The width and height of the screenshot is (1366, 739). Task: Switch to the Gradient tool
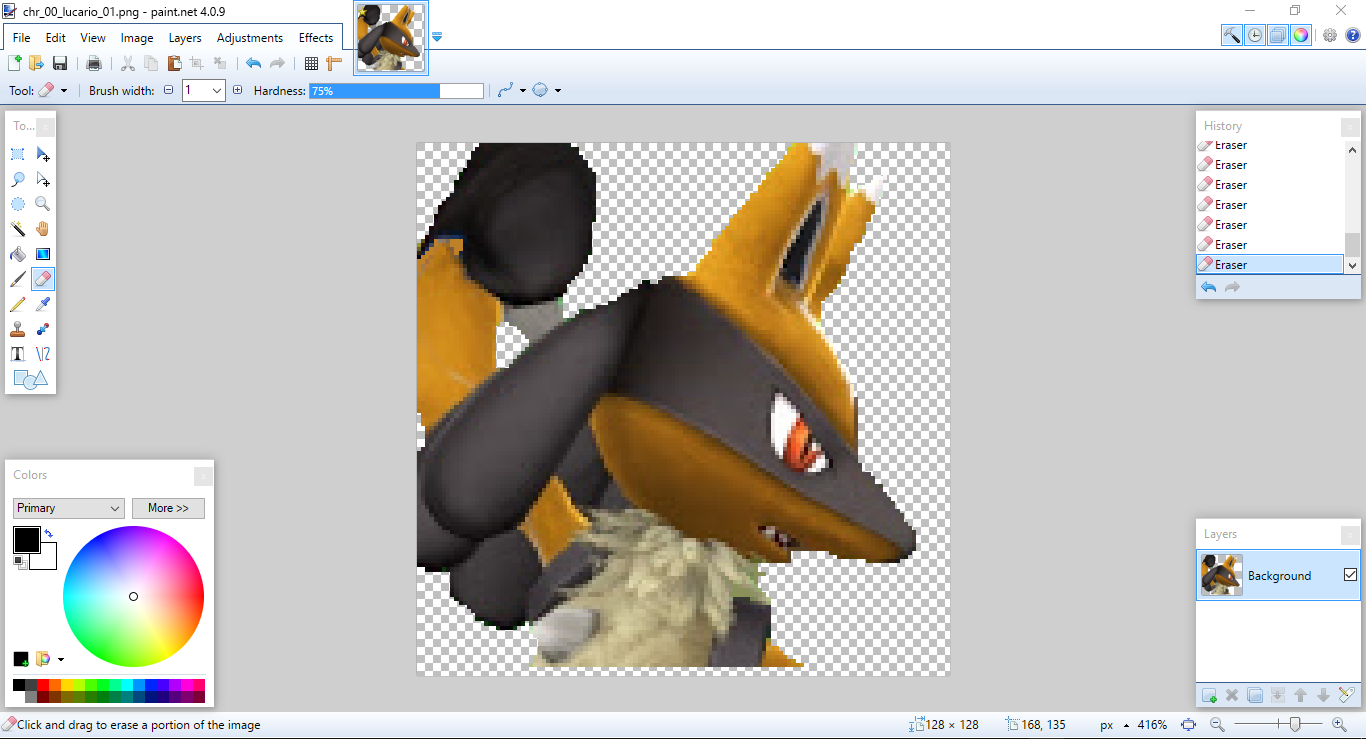tap(42, 254)
